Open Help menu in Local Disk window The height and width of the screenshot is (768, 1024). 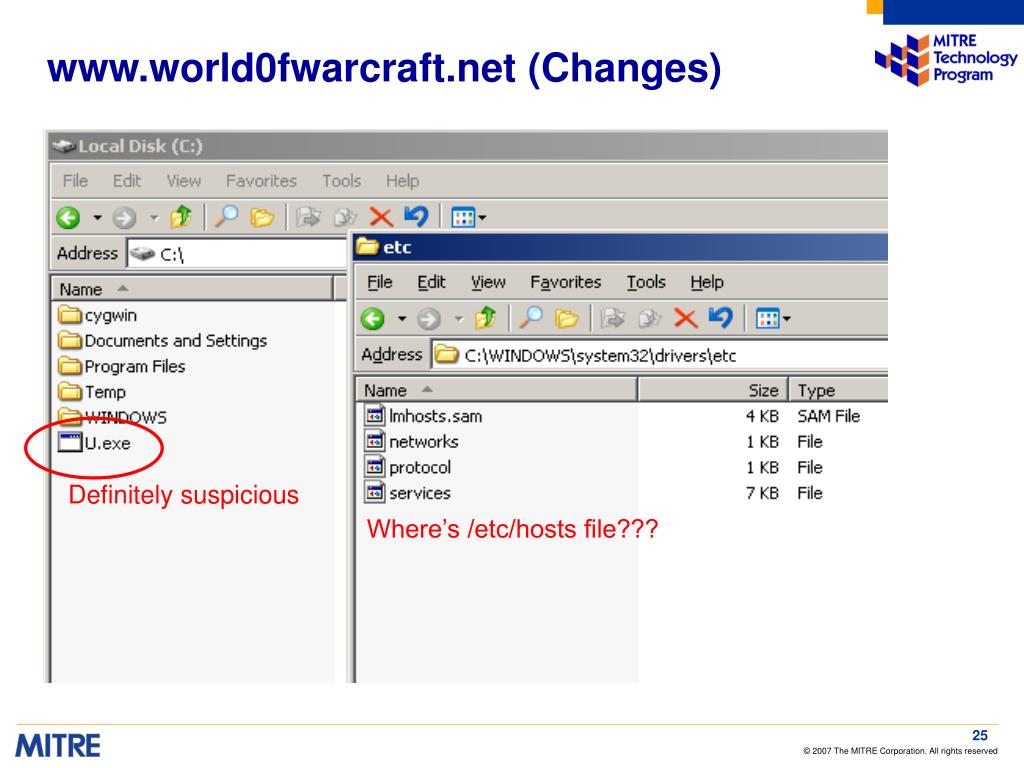(402, 181)
